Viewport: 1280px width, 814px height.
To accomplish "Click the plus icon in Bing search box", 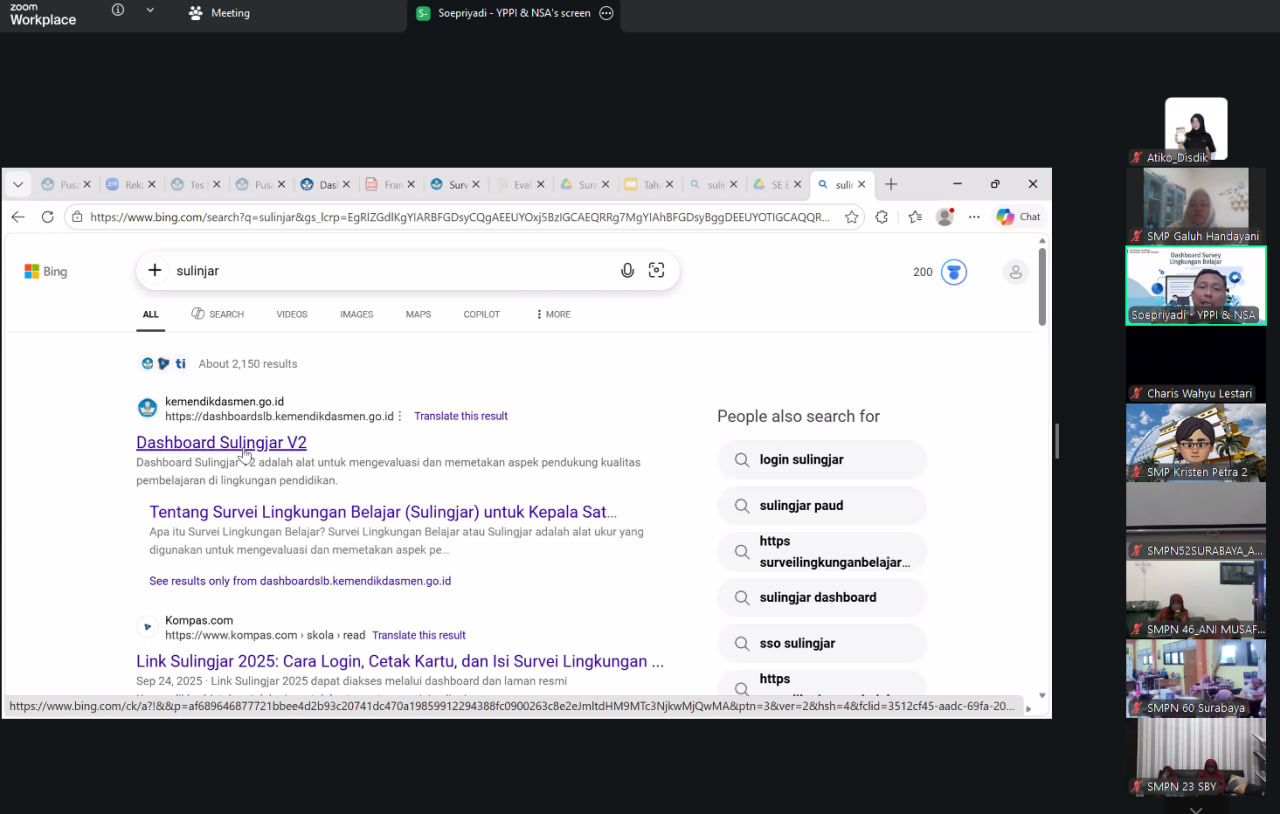I will pos(155,270).
